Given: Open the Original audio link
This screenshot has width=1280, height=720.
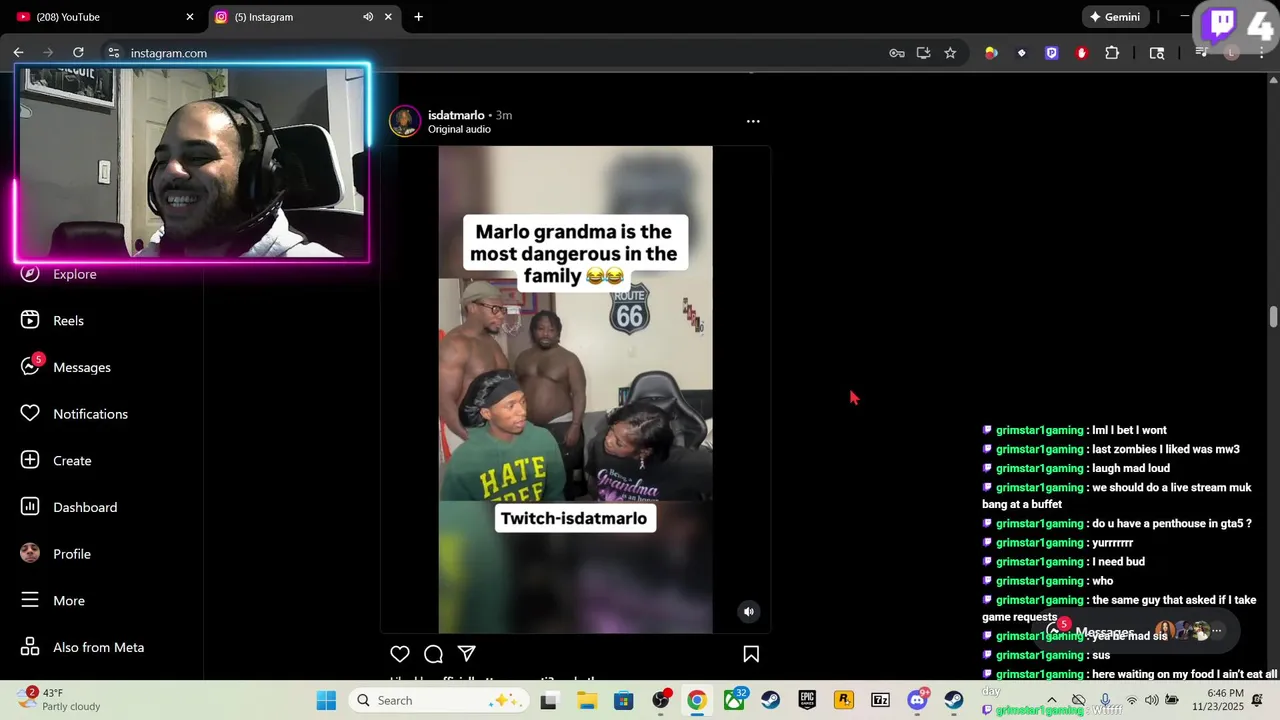Looking at the screenshot, I should pyautogui.click(x=459, y=129).
